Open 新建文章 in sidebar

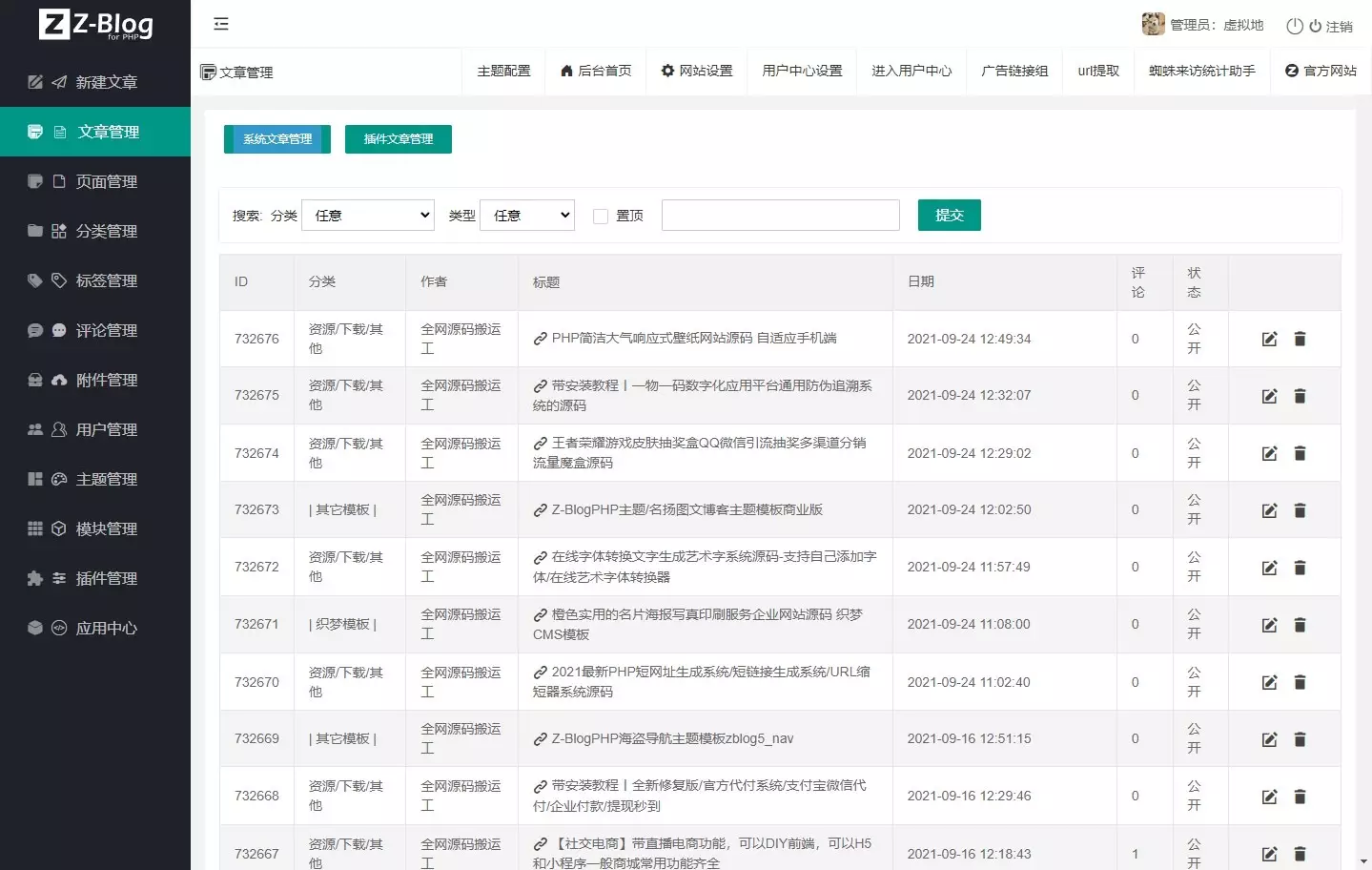tap(95, 82)
